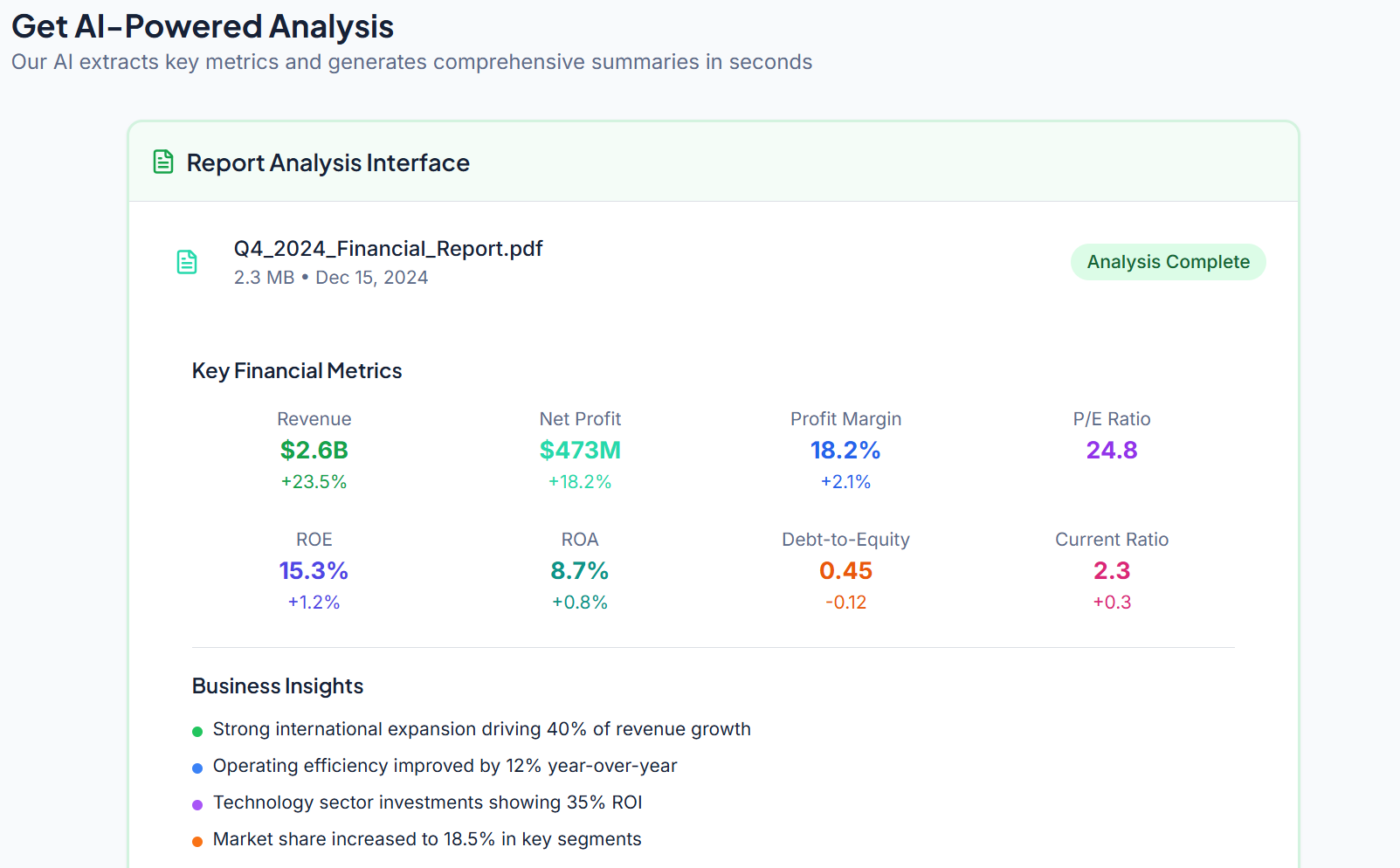Enable the Profit Margin metric display
Screen dimensions: 1400x868
[845, 450]
